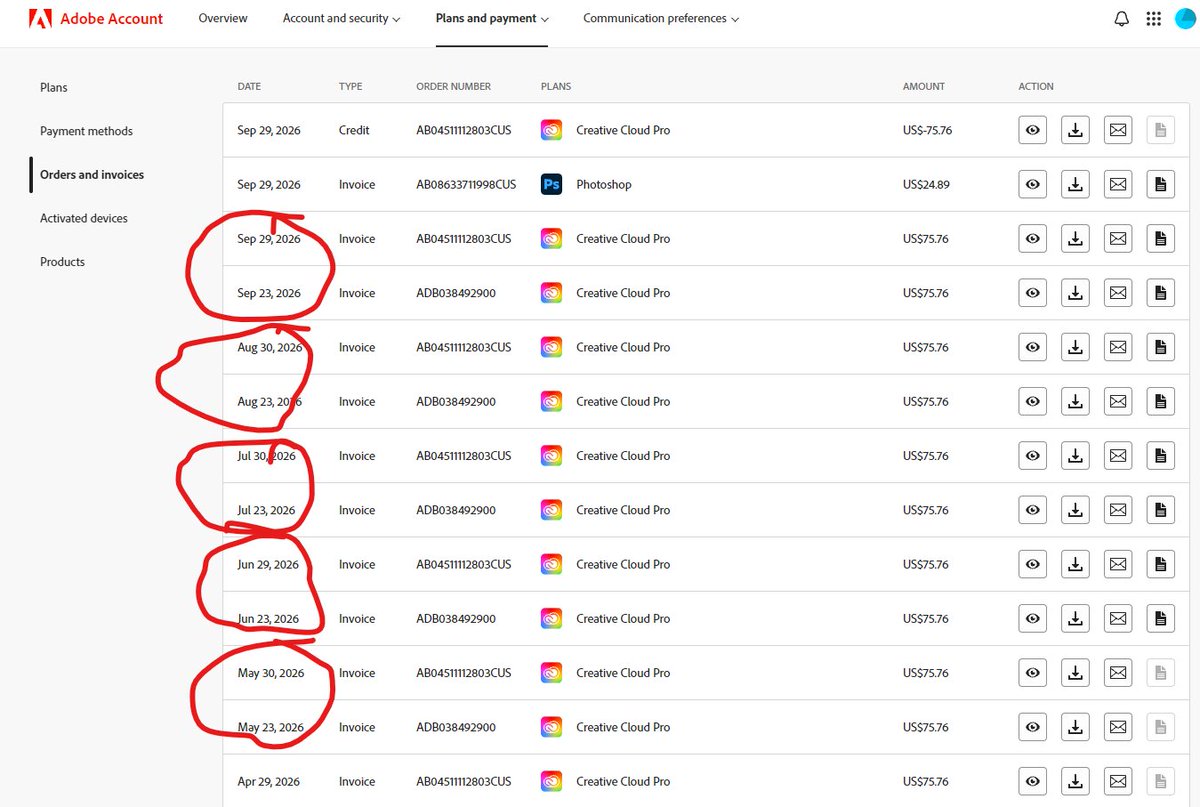Click the ORDER NUMBER column header
This screenshot has height=807, width=1200.
[x=453, y=87]
